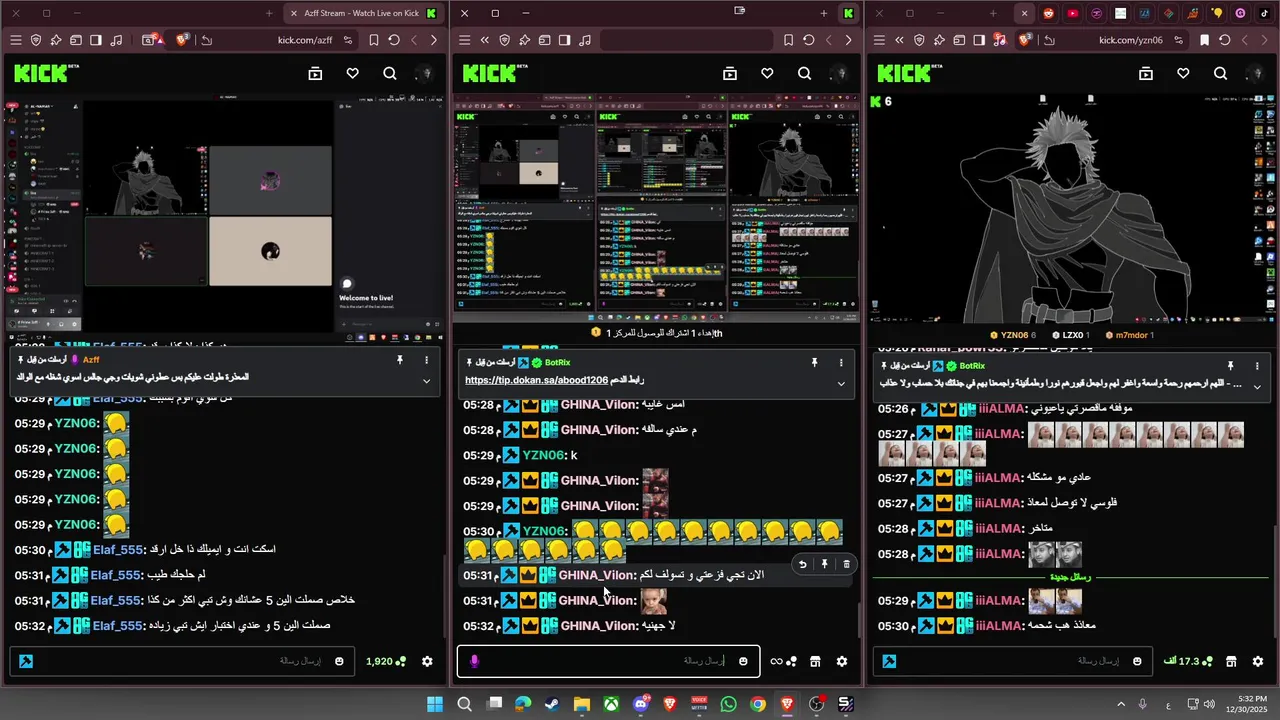
Task: Open chat settings gear in right window
Action: click(x=1257, y=661)
